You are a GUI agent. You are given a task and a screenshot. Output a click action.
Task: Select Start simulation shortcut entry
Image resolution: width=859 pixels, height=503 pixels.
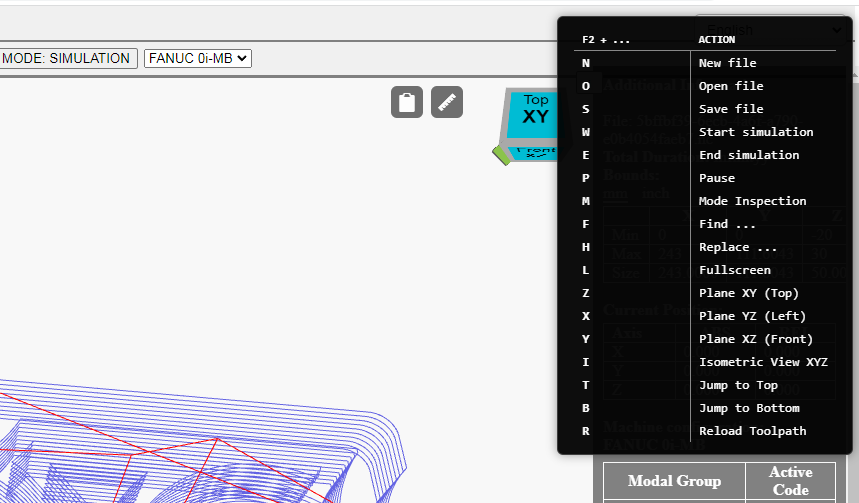pyautogui.click(x=756, y=132)
